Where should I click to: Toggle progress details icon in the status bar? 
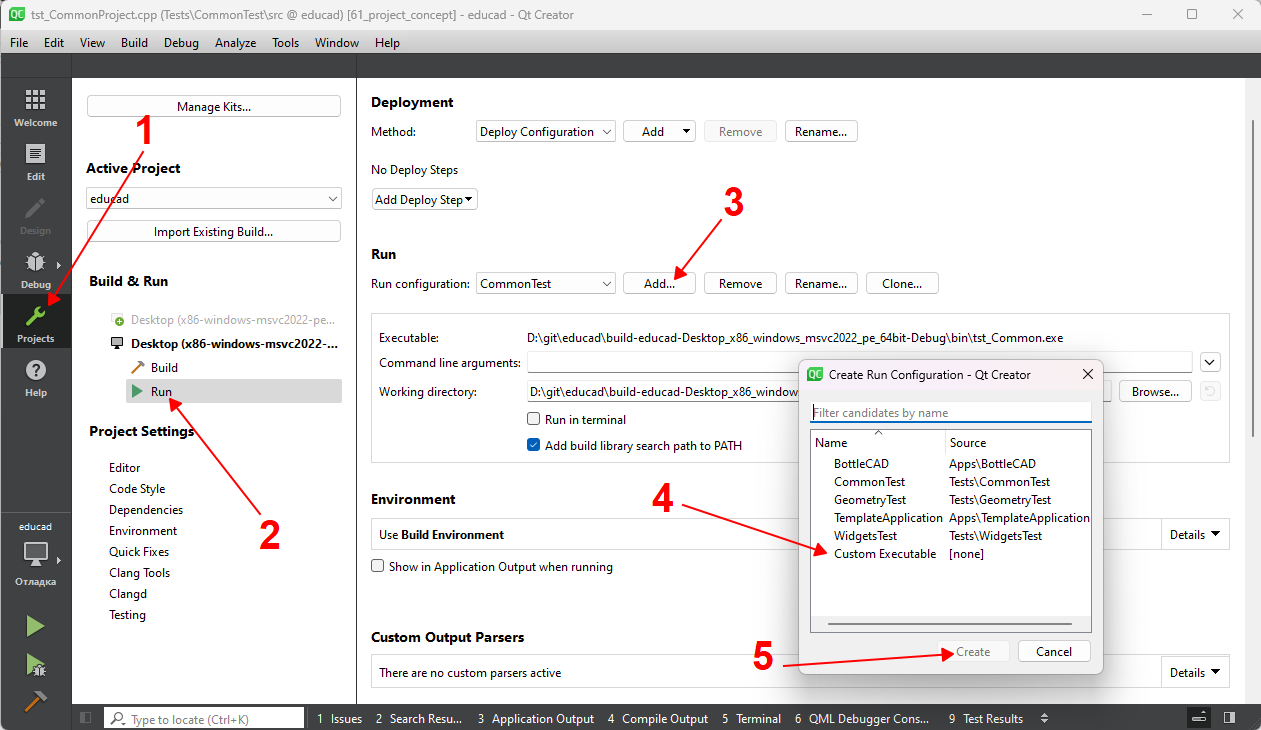tap(1198, 718)
